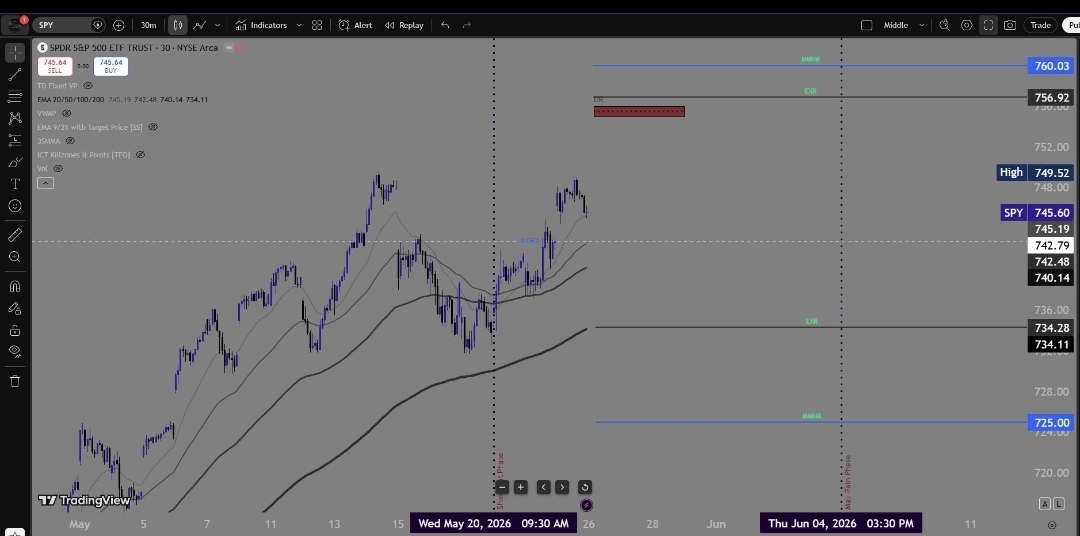This screenshot has width=1080, height=536.
Task: Click the EMA 20/50/100/200 legend label
Action: click(70, 99)
